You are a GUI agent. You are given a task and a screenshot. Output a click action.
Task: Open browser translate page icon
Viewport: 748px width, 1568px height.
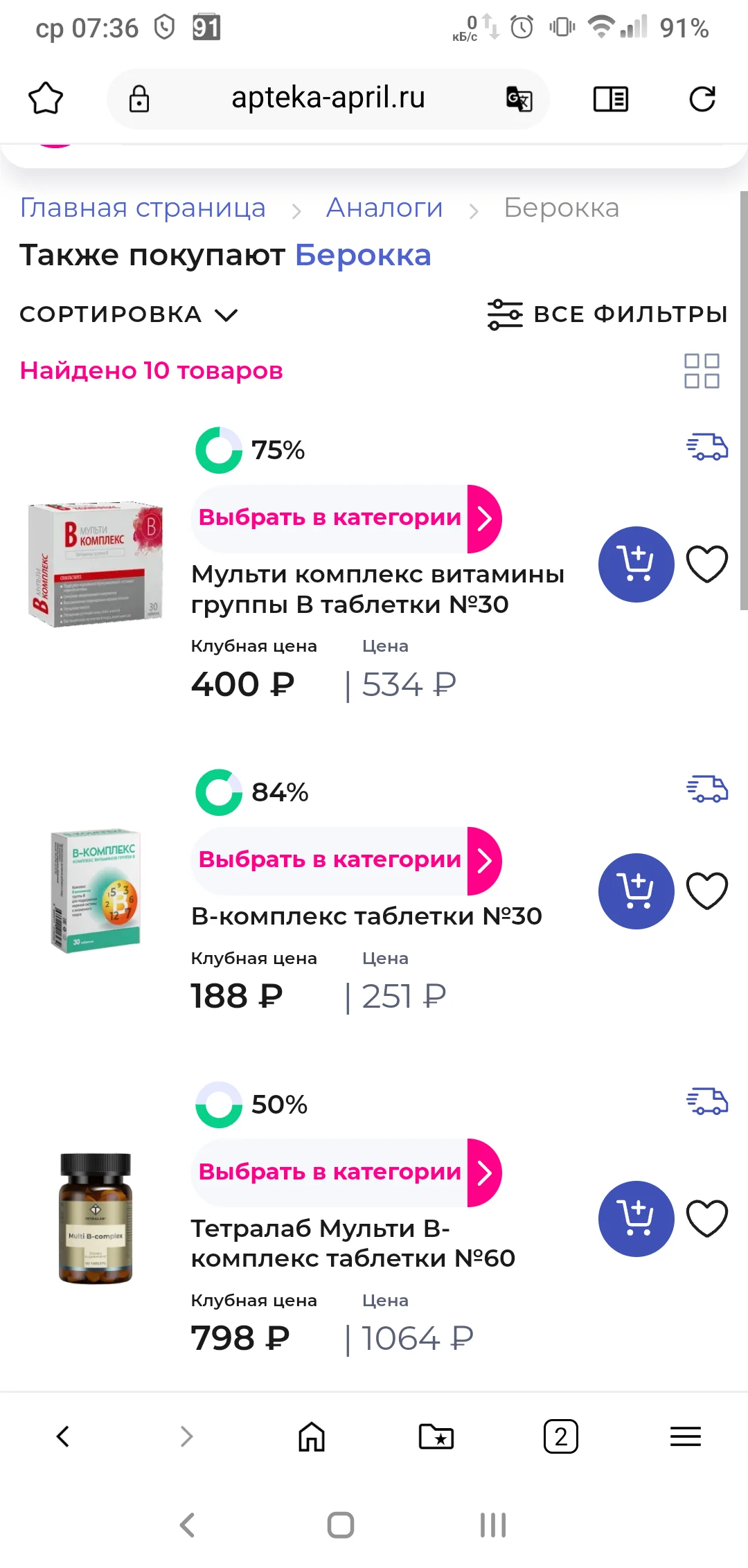519,99
